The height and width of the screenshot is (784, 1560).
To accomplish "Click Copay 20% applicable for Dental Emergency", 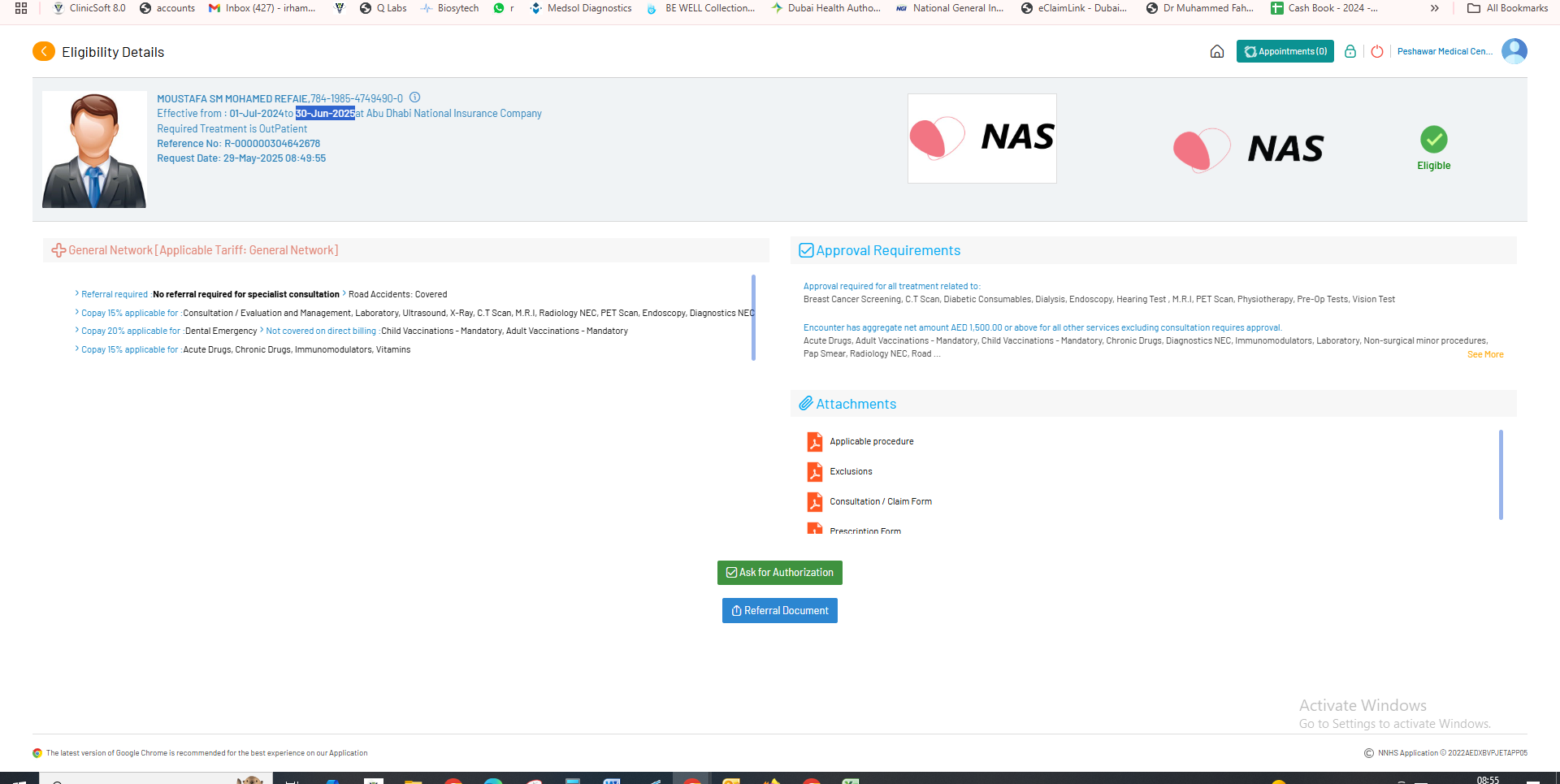I will [x=166, y=331].
